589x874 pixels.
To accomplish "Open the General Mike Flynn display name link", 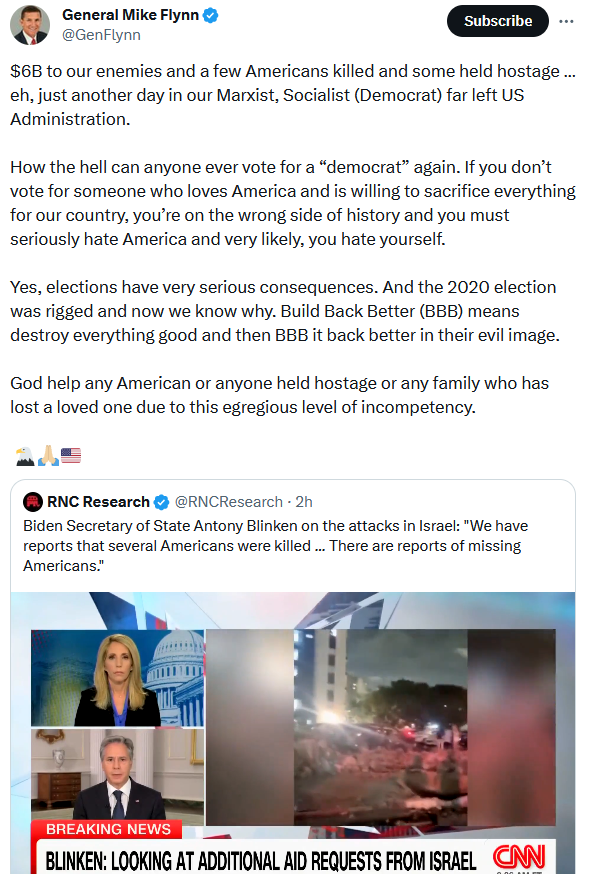I will [130, 15].
